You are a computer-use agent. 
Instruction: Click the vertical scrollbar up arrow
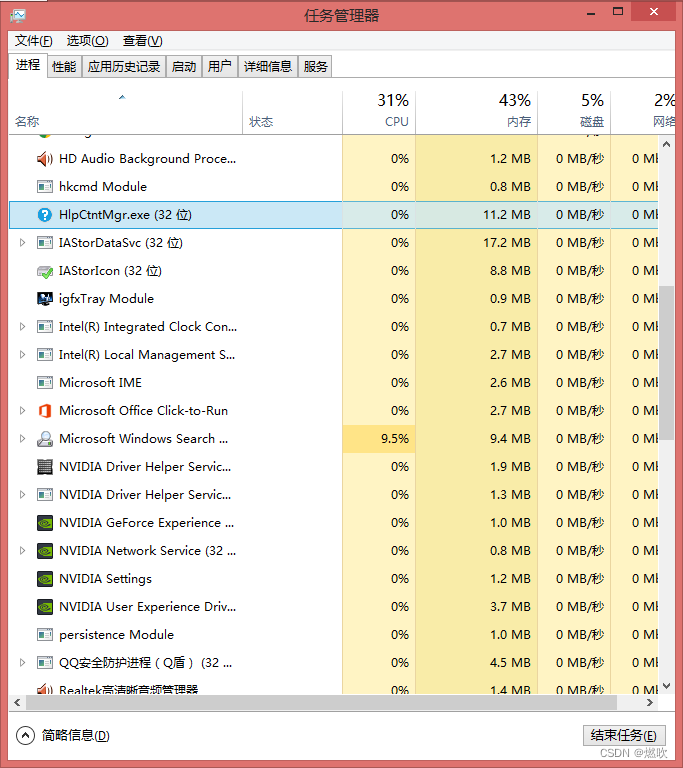[666, 144]
